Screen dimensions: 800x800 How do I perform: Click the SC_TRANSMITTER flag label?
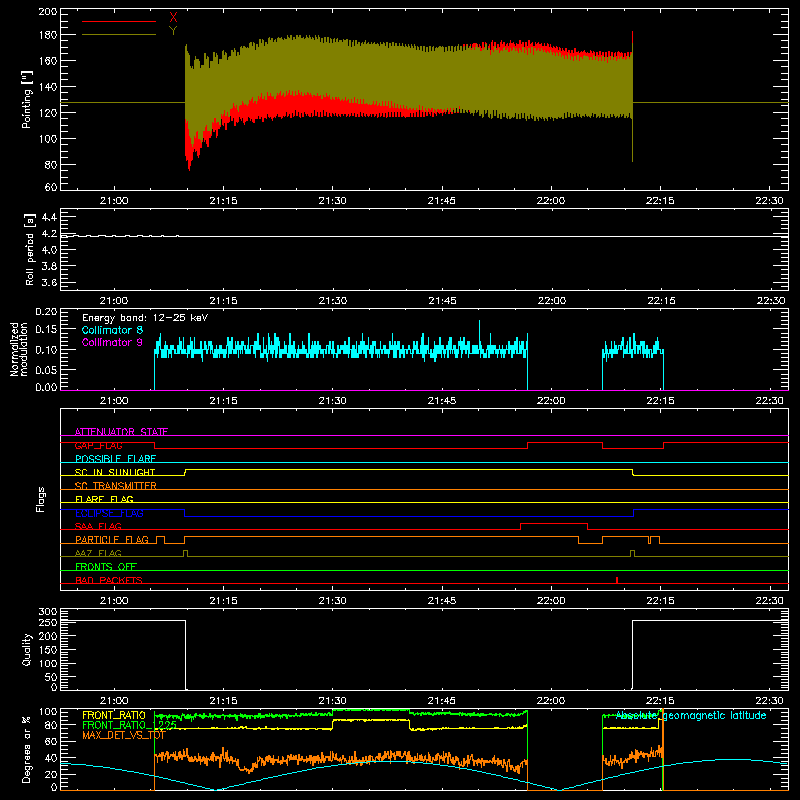tap(115, 486)
